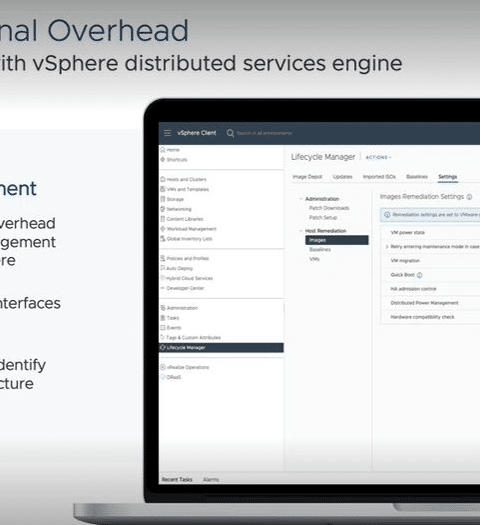Click the Distributed Power Management row
Screen dimensions: 480x525
tap(430, 303)
